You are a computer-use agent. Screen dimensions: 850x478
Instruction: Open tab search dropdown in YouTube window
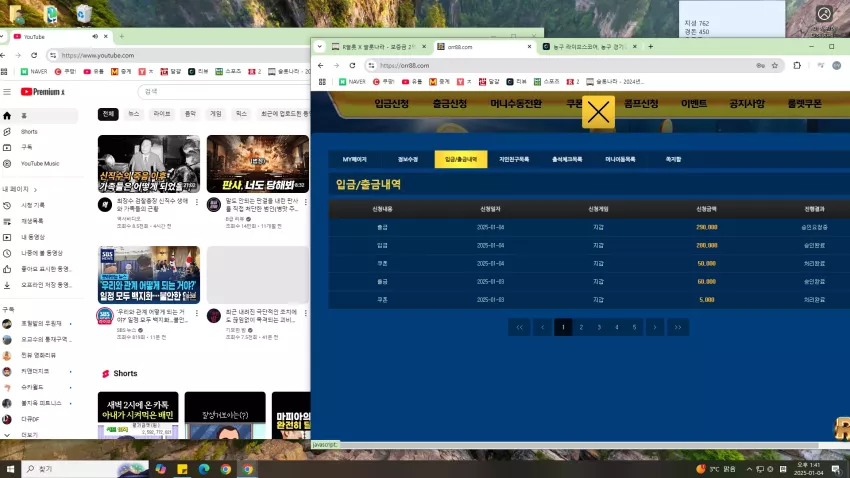click(2, 36)
